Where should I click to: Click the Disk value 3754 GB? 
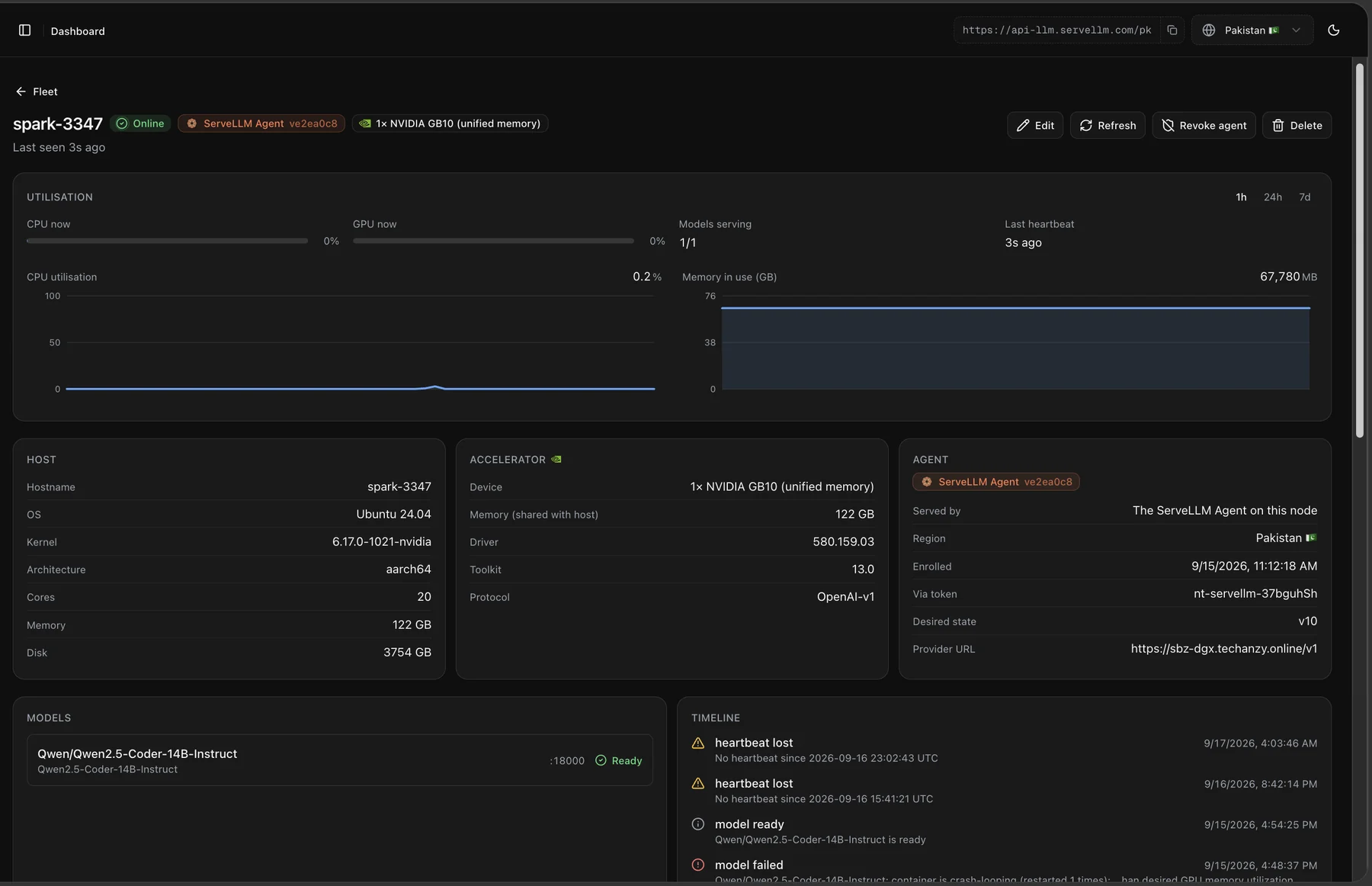tap(407, 653)
